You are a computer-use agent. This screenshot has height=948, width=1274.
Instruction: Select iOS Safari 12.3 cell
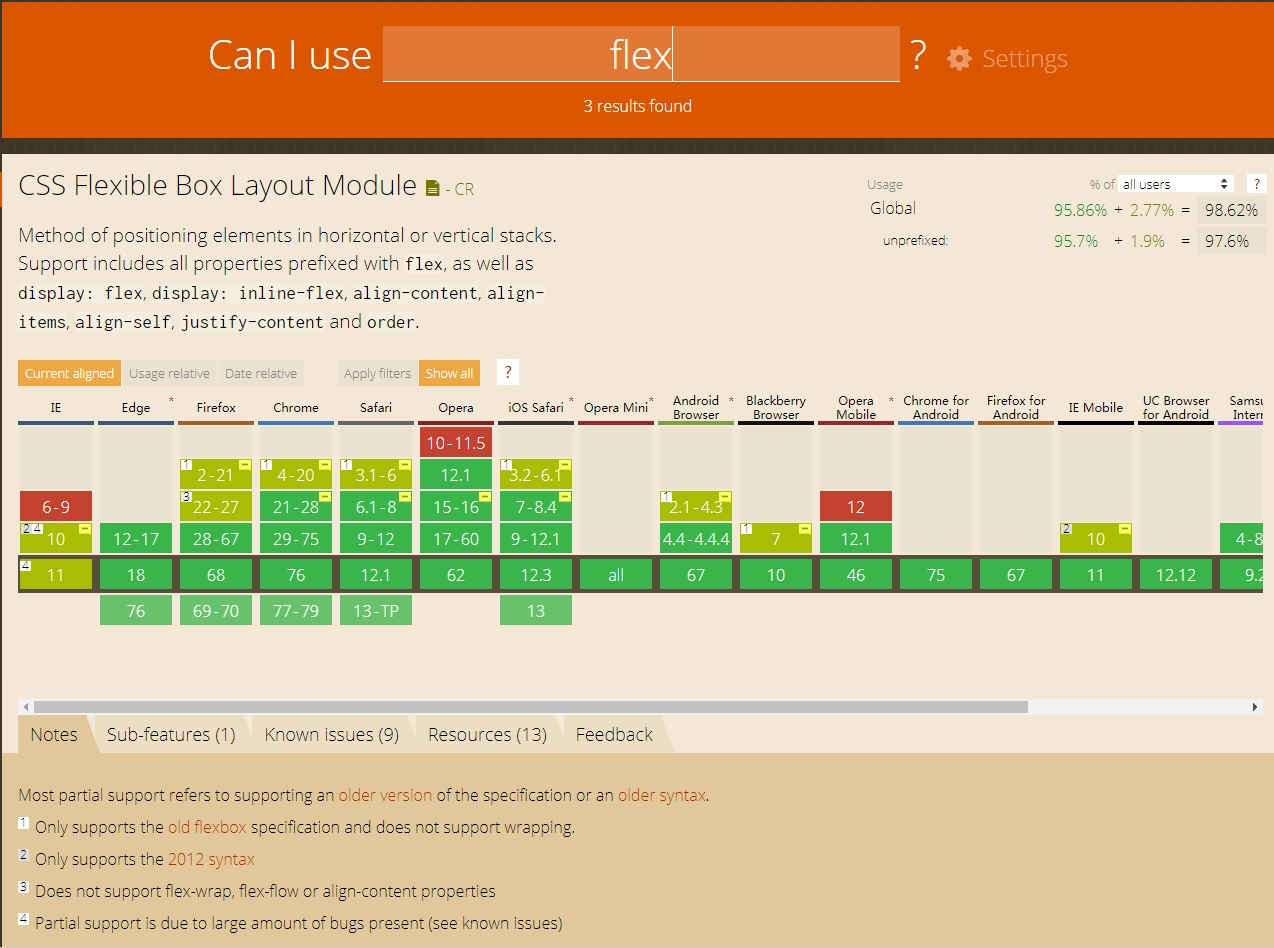[536, 575]
